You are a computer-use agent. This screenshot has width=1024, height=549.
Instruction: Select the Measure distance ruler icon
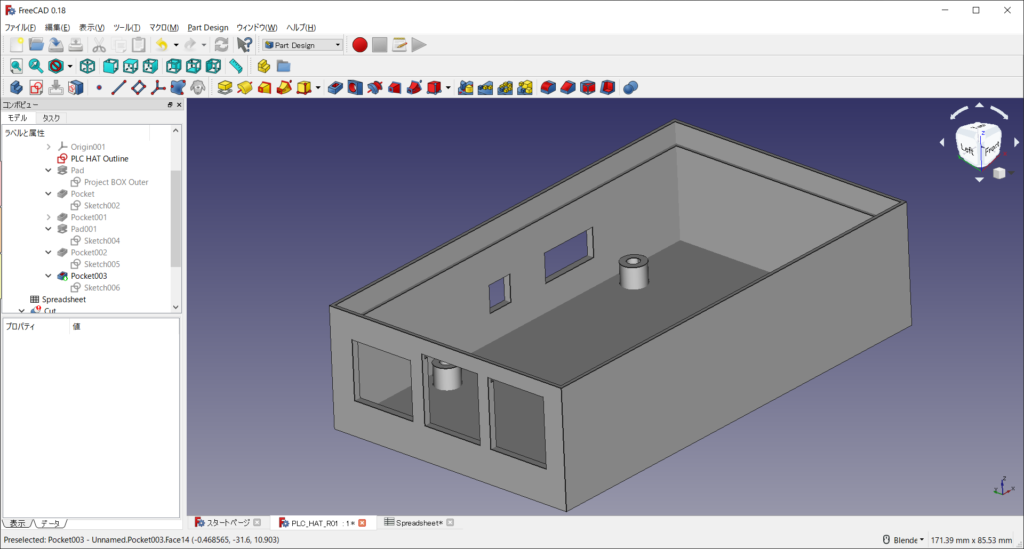tap(236, 66)
